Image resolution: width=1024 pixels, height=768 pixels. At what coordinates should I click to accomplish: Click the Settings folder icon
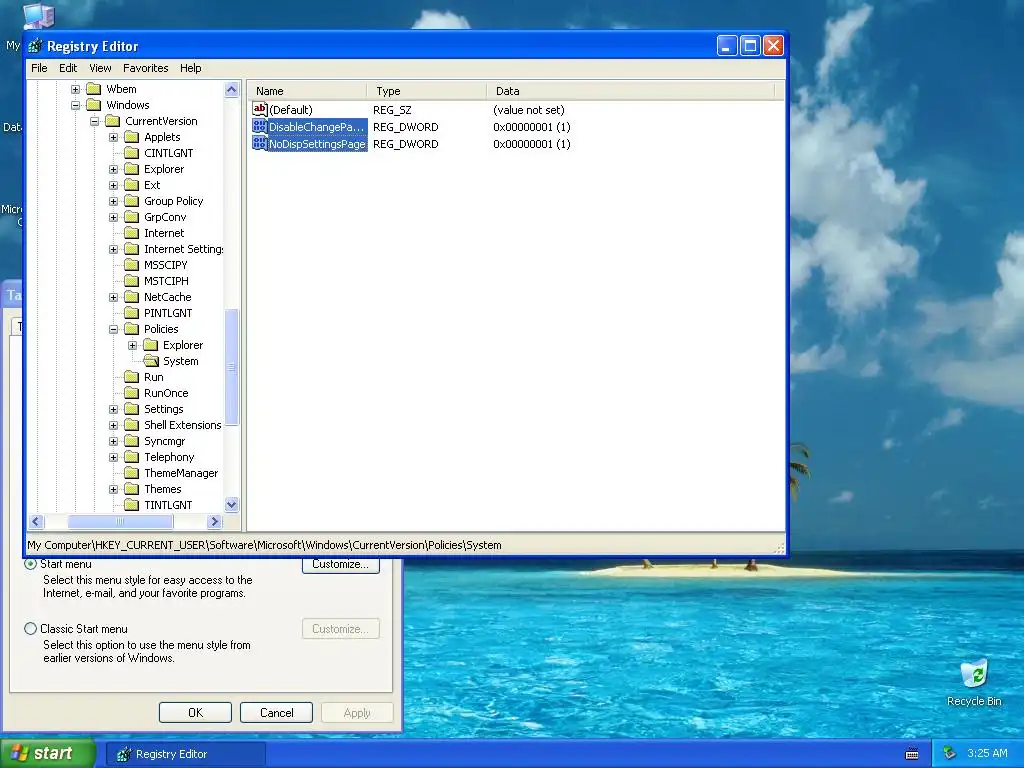132,409
